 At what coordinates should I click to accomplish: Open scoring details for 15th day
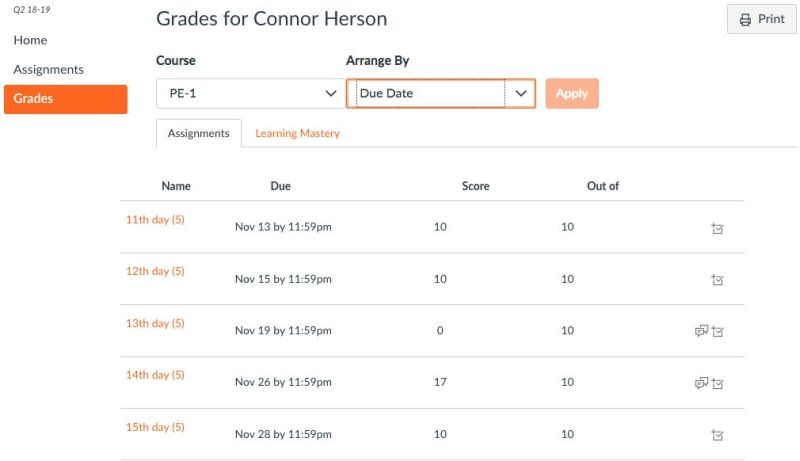(717, 435)
